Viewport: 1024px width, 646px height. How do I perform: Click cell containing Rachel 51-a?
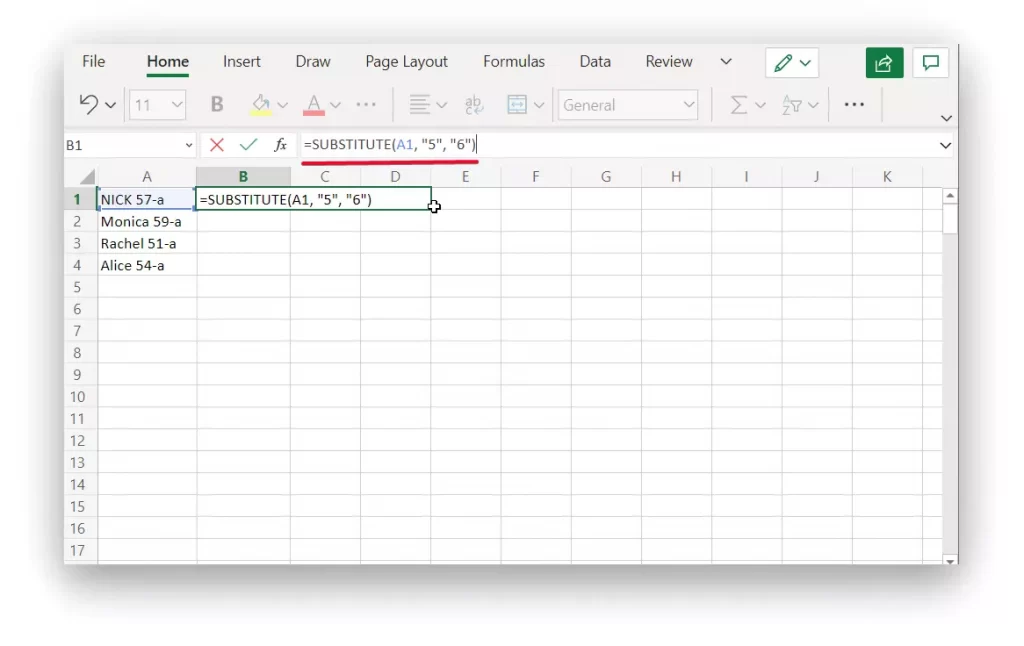click(x=147, y=244)
